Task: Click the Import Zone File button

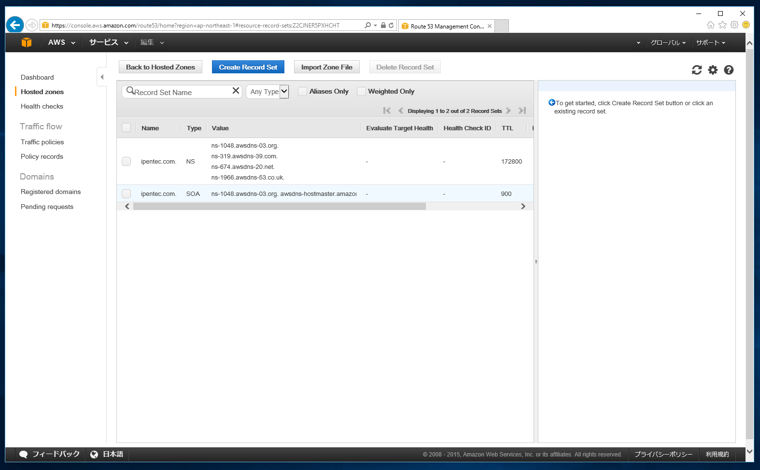Action: click(327, 67)
